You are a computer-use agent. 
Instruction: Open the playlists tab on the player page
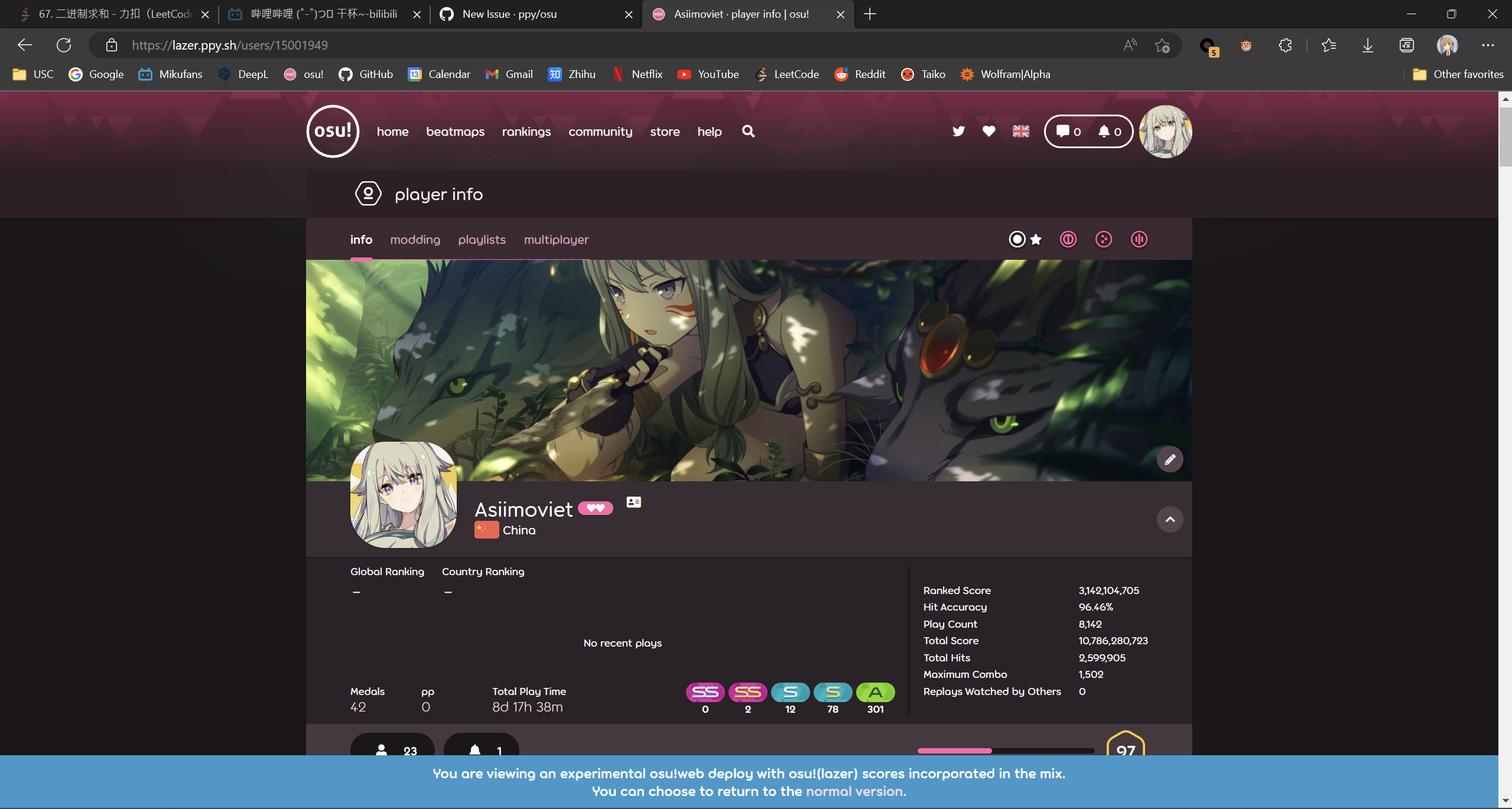click(x=482, y=240)
